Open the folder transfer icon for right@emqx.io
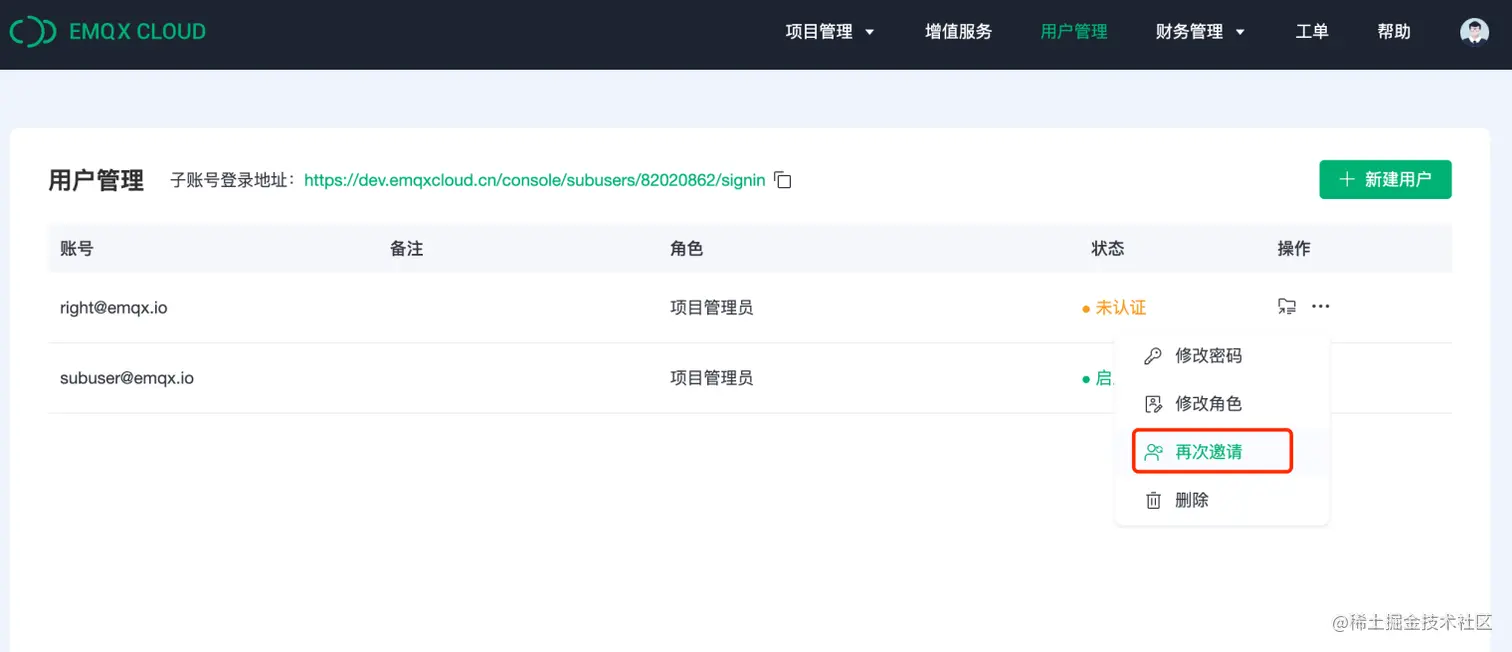Viewport: 1512px width, 652px height. coord(1287,306)
